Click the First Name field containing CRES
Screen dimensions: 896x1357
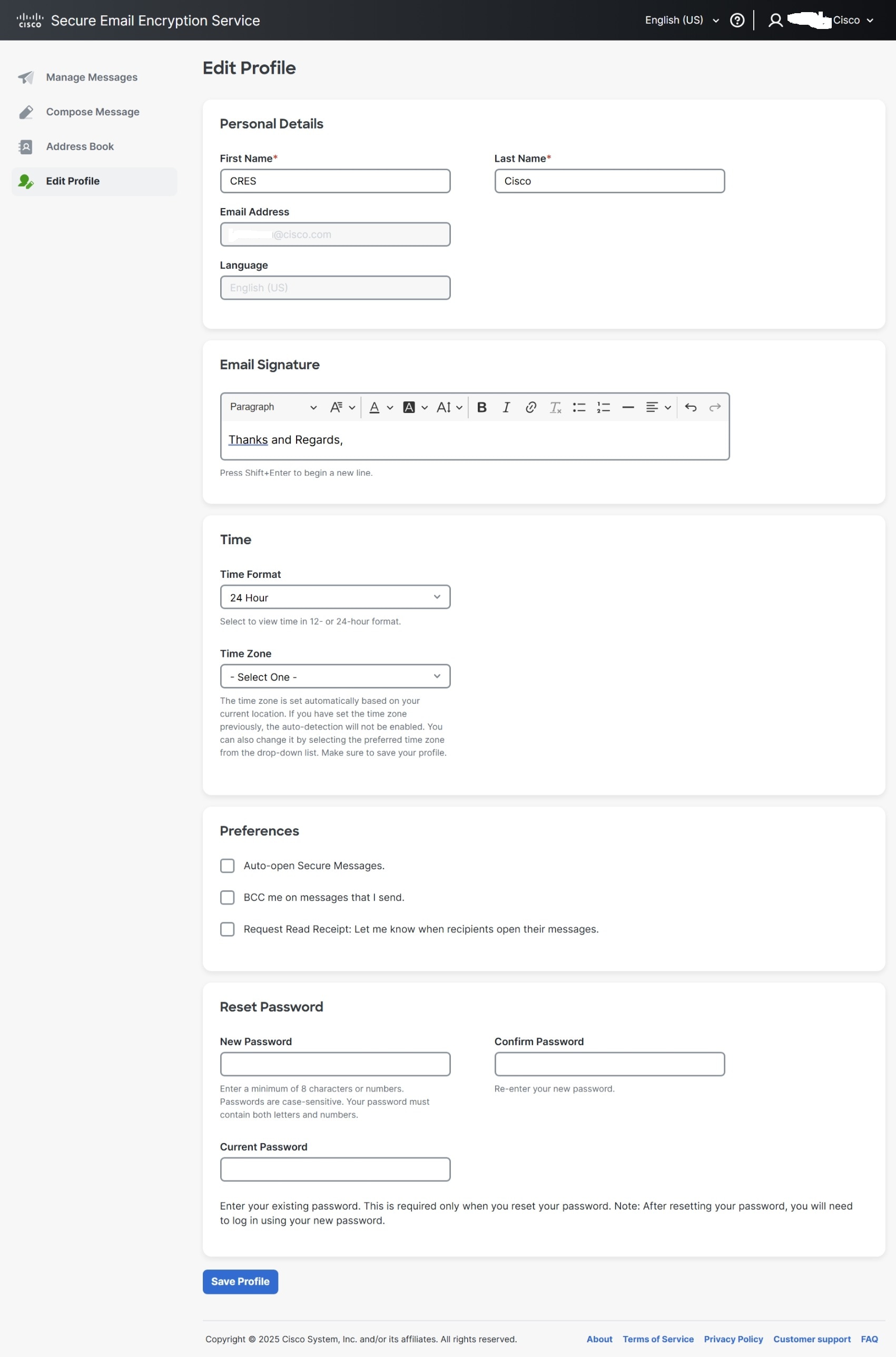[336, 181]
